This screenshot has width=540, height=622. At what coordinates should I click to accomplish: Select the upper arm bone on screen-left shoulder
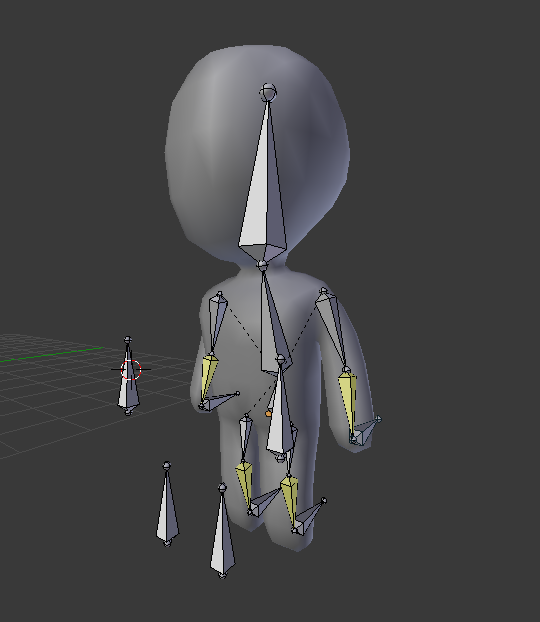pos(217,322)
